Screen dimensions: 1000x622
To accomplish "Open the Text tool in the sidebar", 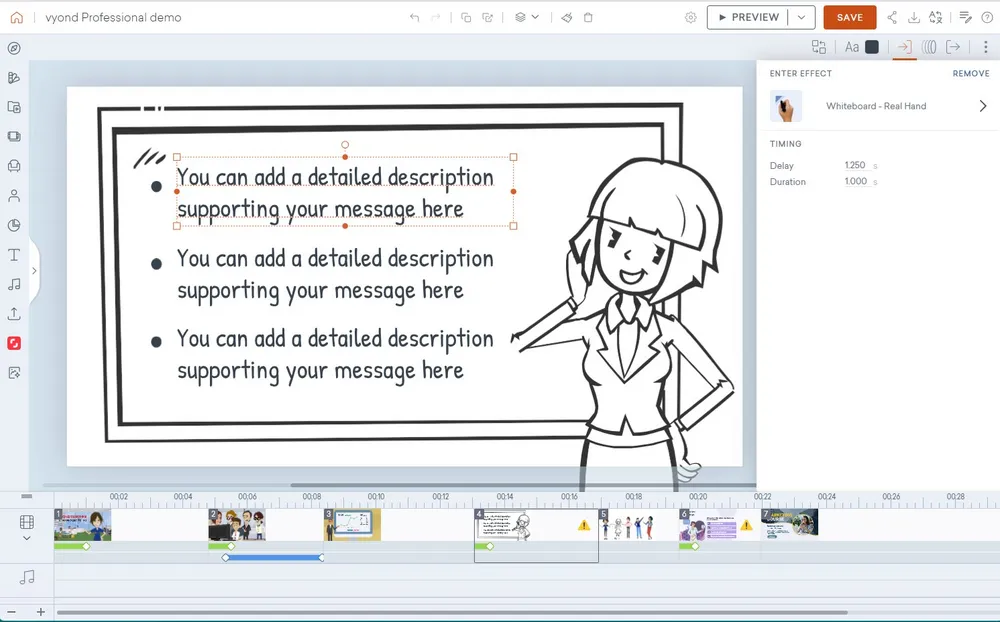I will coord(14,255).
